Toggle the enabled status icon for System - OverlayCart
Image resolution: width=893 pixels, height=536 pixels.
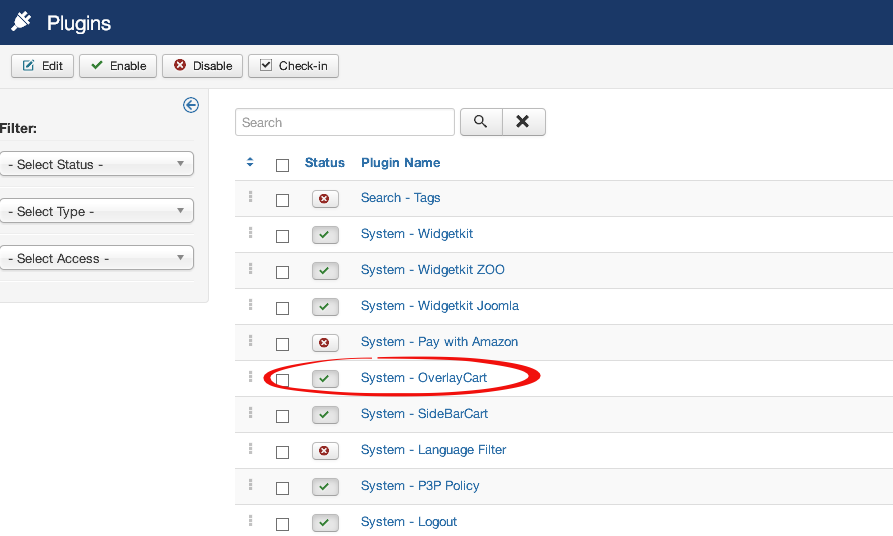(x=324, y=379)
